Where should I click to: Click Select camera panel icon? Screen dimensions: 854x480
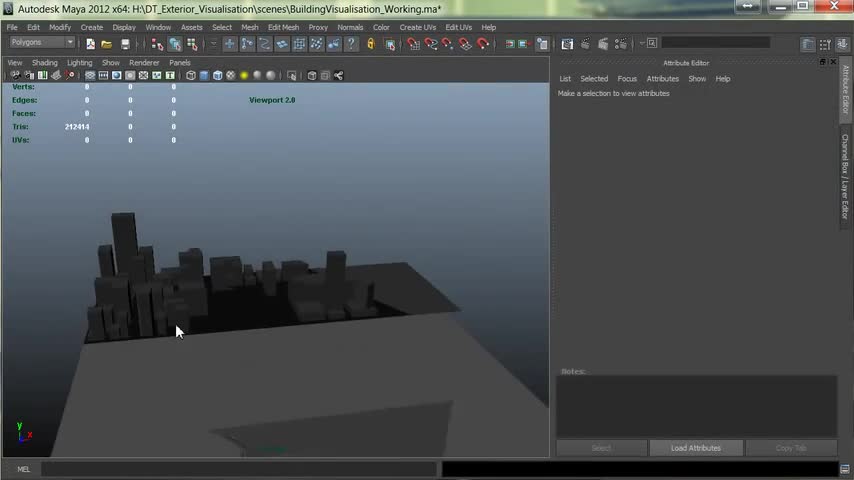click(16, 76)
